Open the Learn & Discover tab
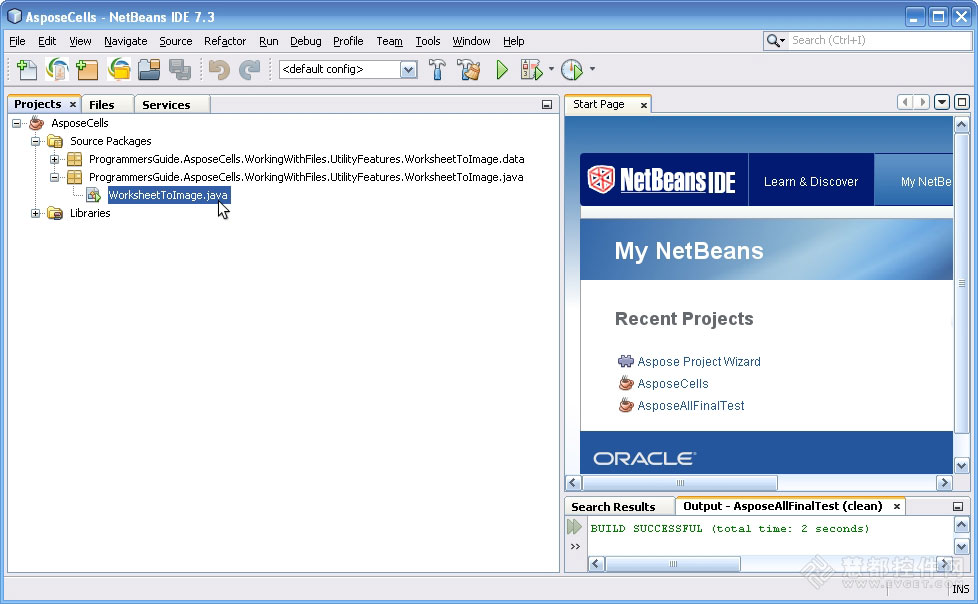This screenshot has height=604, width=978. click(x=811, y=182)
